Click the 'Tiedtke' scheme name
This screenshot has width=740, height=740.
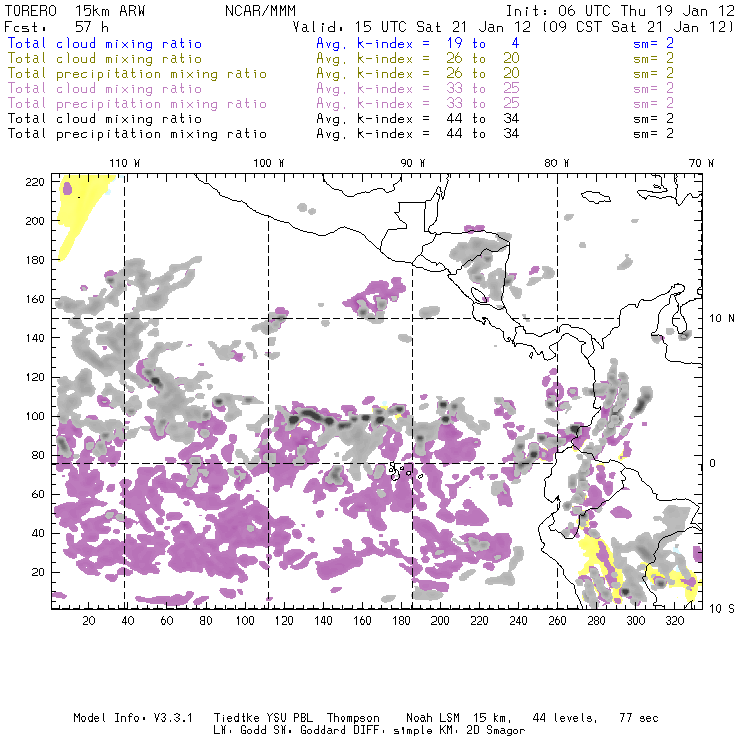pos(236,718)
